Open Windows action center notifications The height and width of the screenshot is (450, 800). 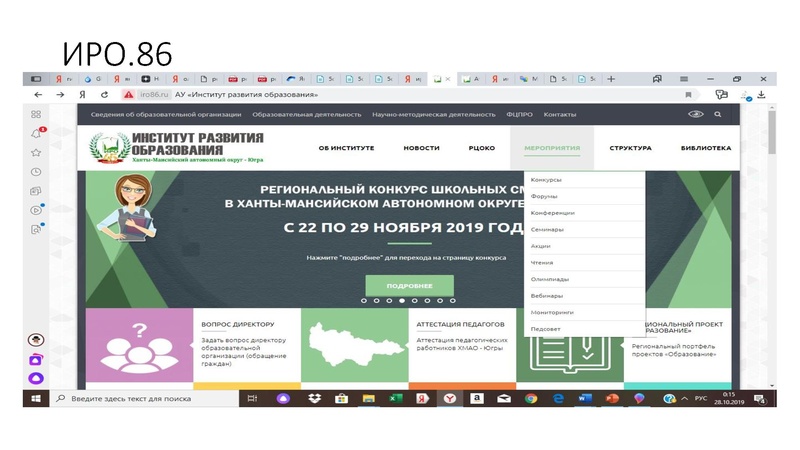pos(760,399)
